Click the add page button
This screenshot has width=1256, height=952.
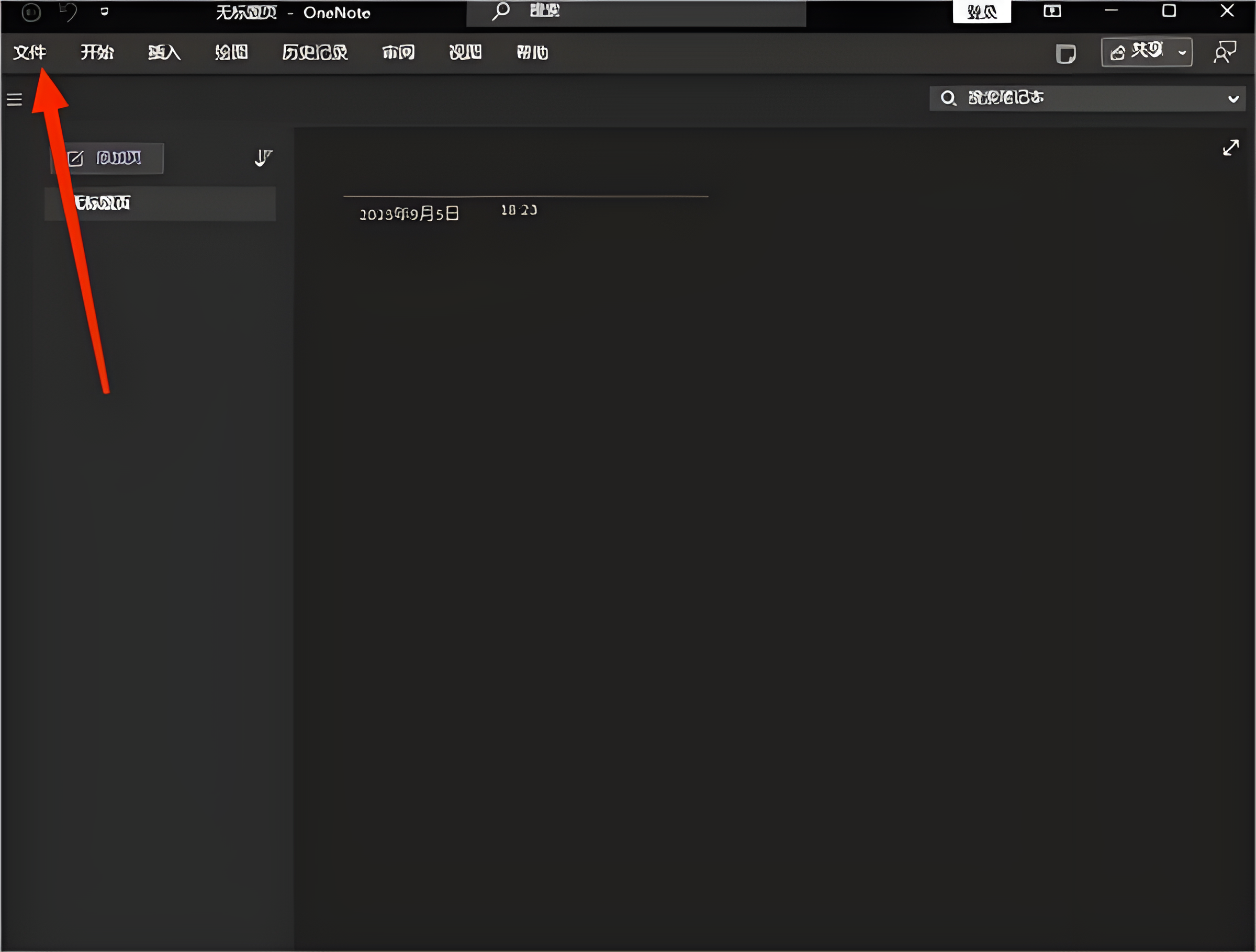[107, 158]
